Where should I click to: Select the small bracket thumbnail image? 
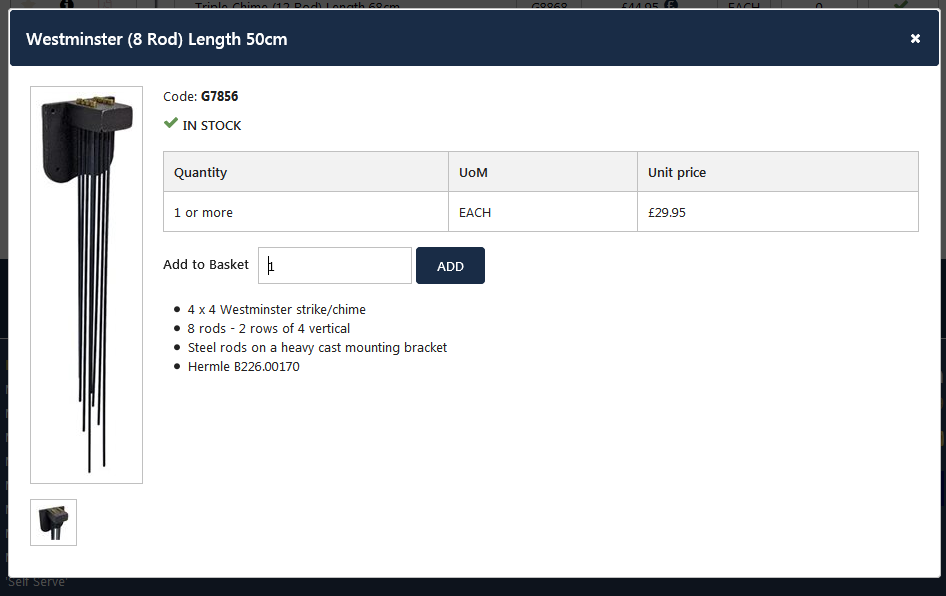53,522
